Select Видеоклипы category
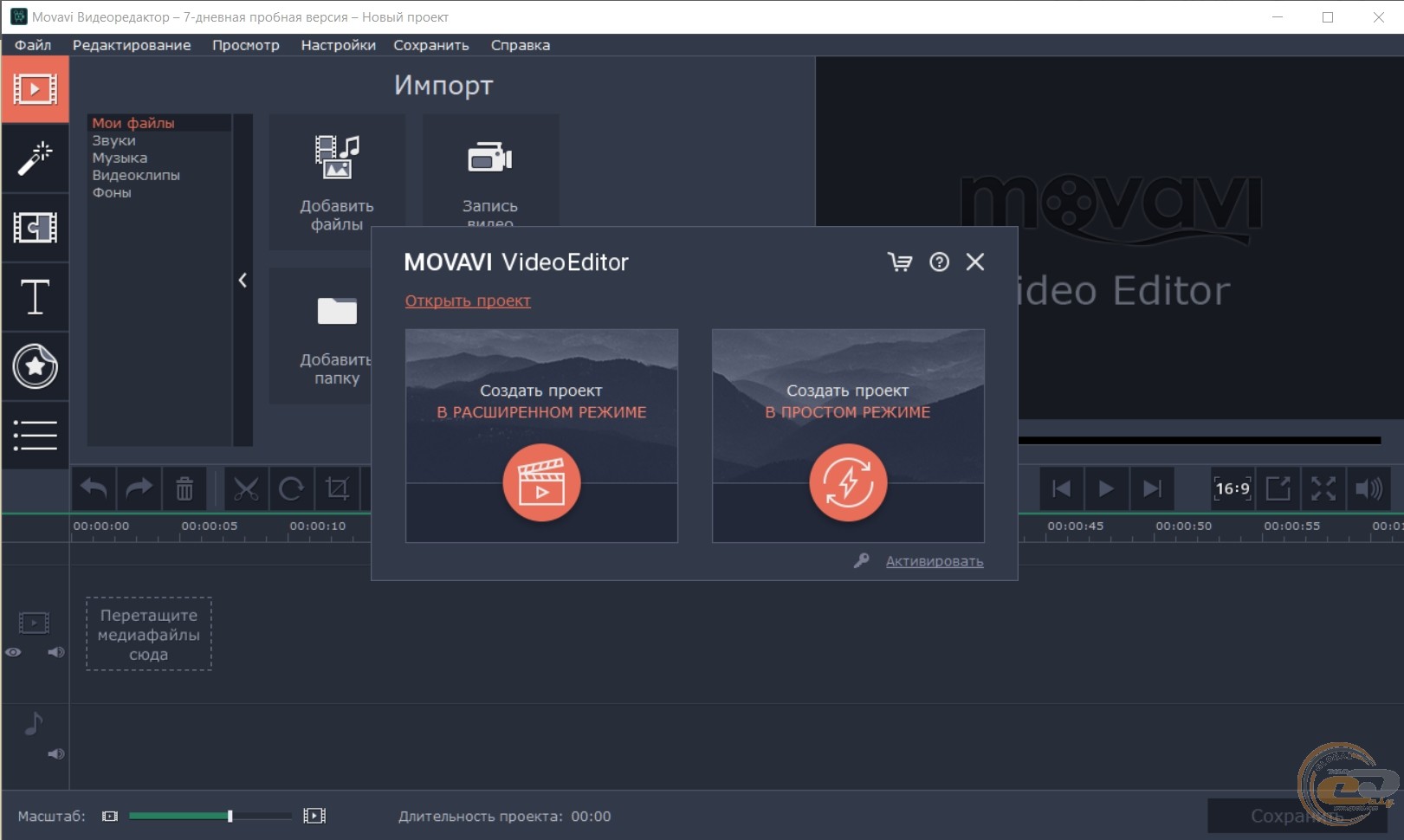 tap(159, 175)
